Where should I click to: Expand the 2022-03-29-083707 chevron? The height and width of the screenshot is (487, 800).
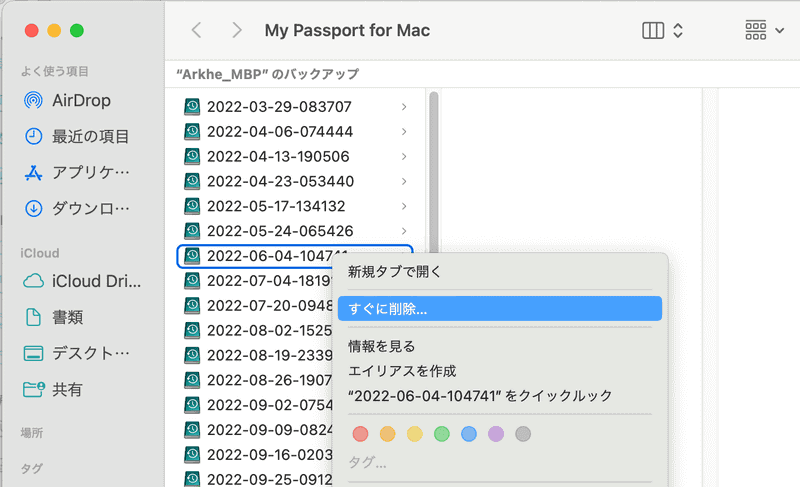tap(404, 107)
